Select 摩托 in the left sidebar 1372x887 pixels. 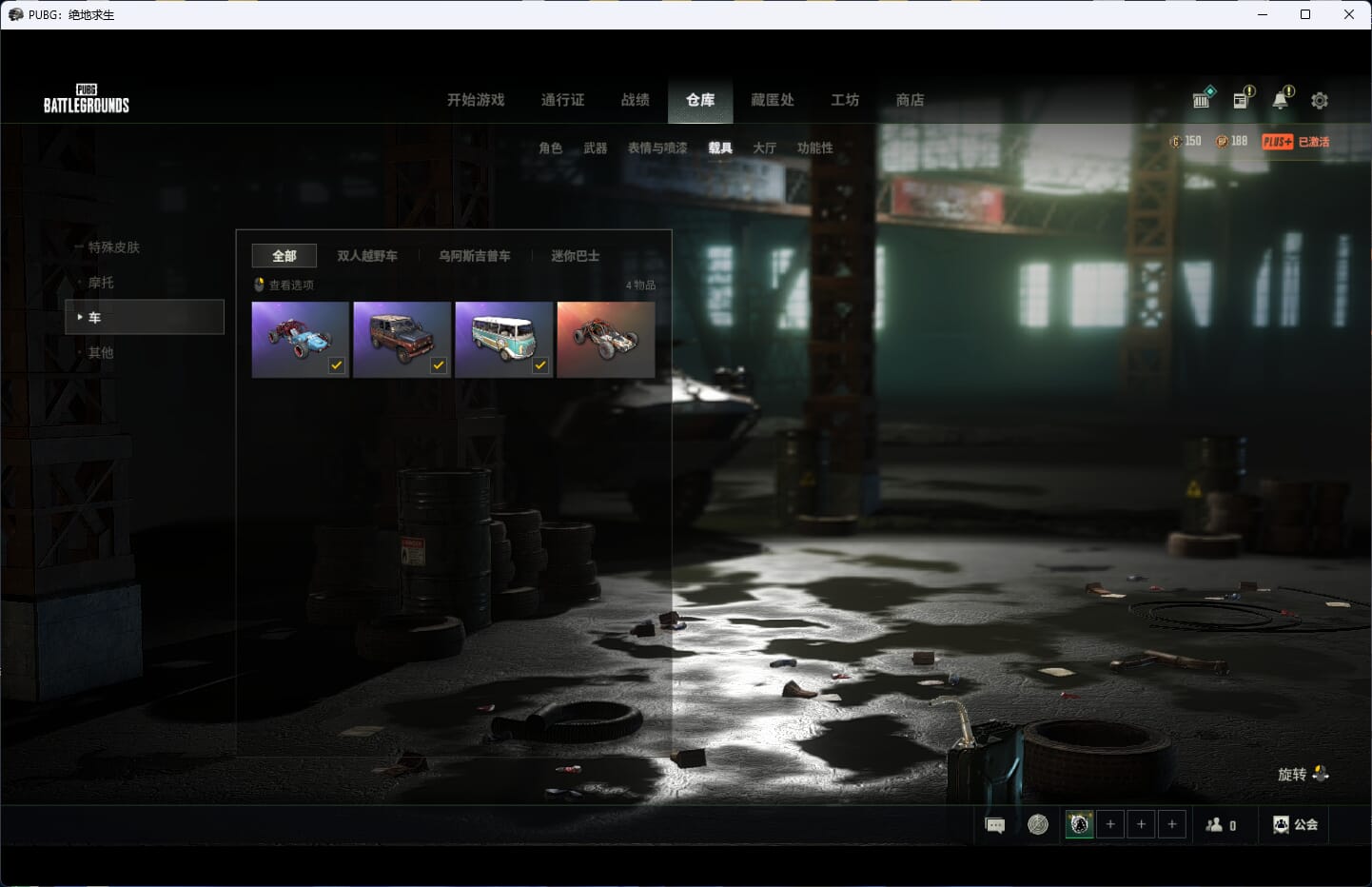point(101,283)
